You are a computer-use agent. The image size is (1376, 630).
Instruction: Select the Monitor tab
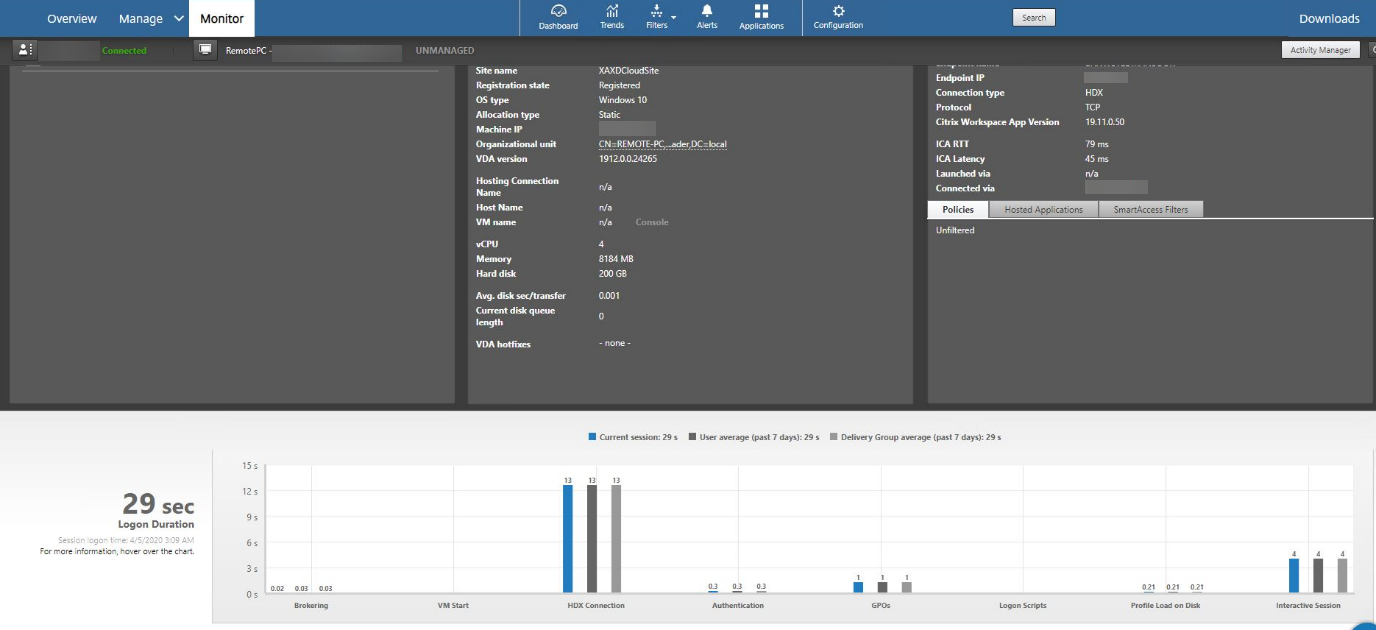(x=222, y=19)
